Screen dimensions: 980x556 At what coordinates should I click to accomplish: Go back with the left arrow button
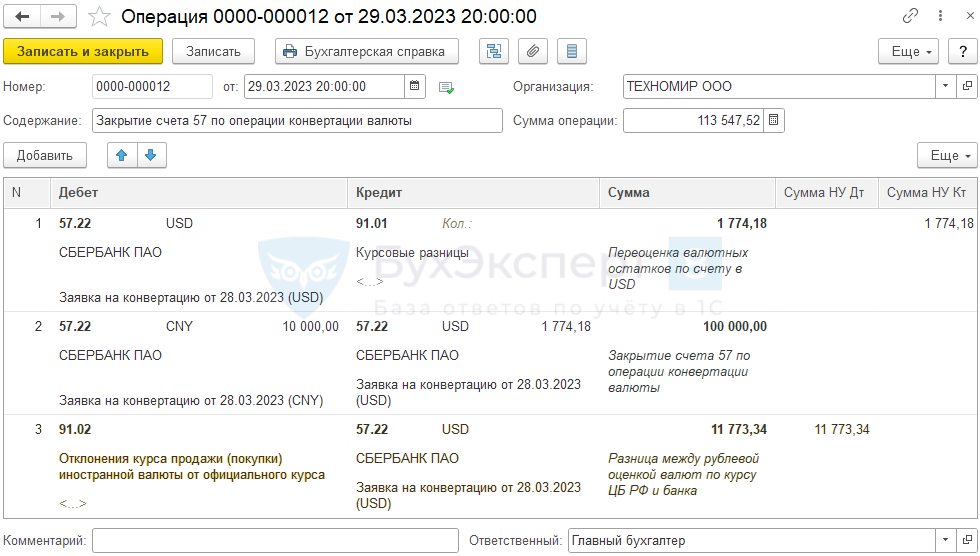22,16
